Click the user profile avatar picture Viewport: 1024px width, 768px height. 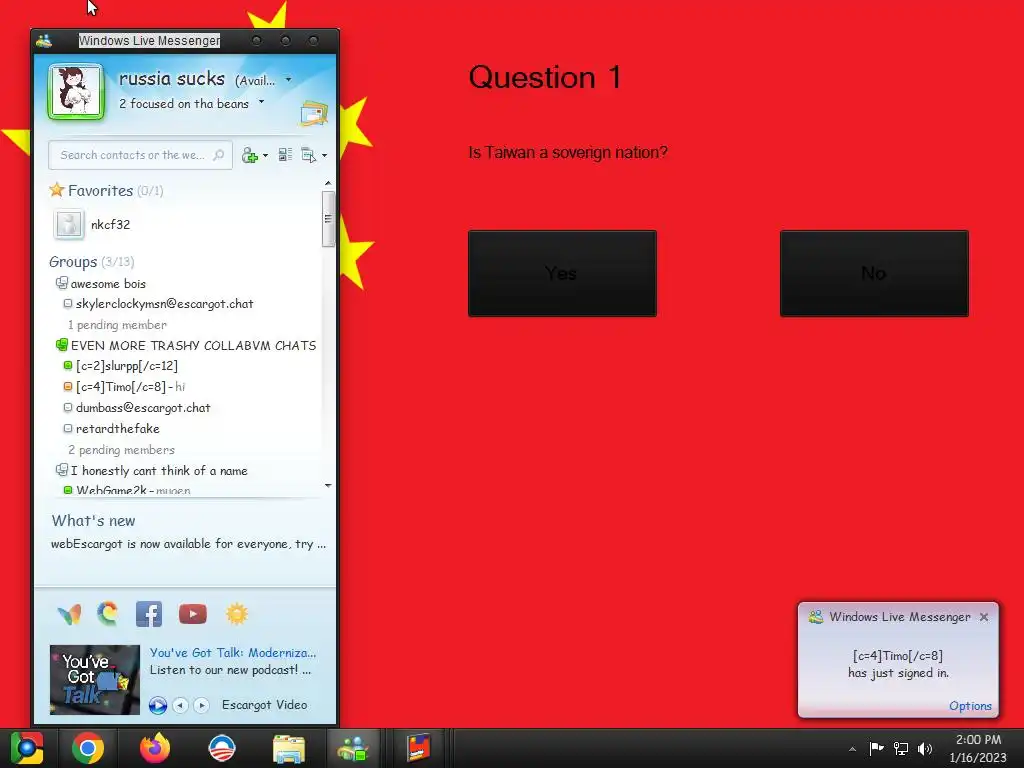pyautogui.click(x=76, y=91)
